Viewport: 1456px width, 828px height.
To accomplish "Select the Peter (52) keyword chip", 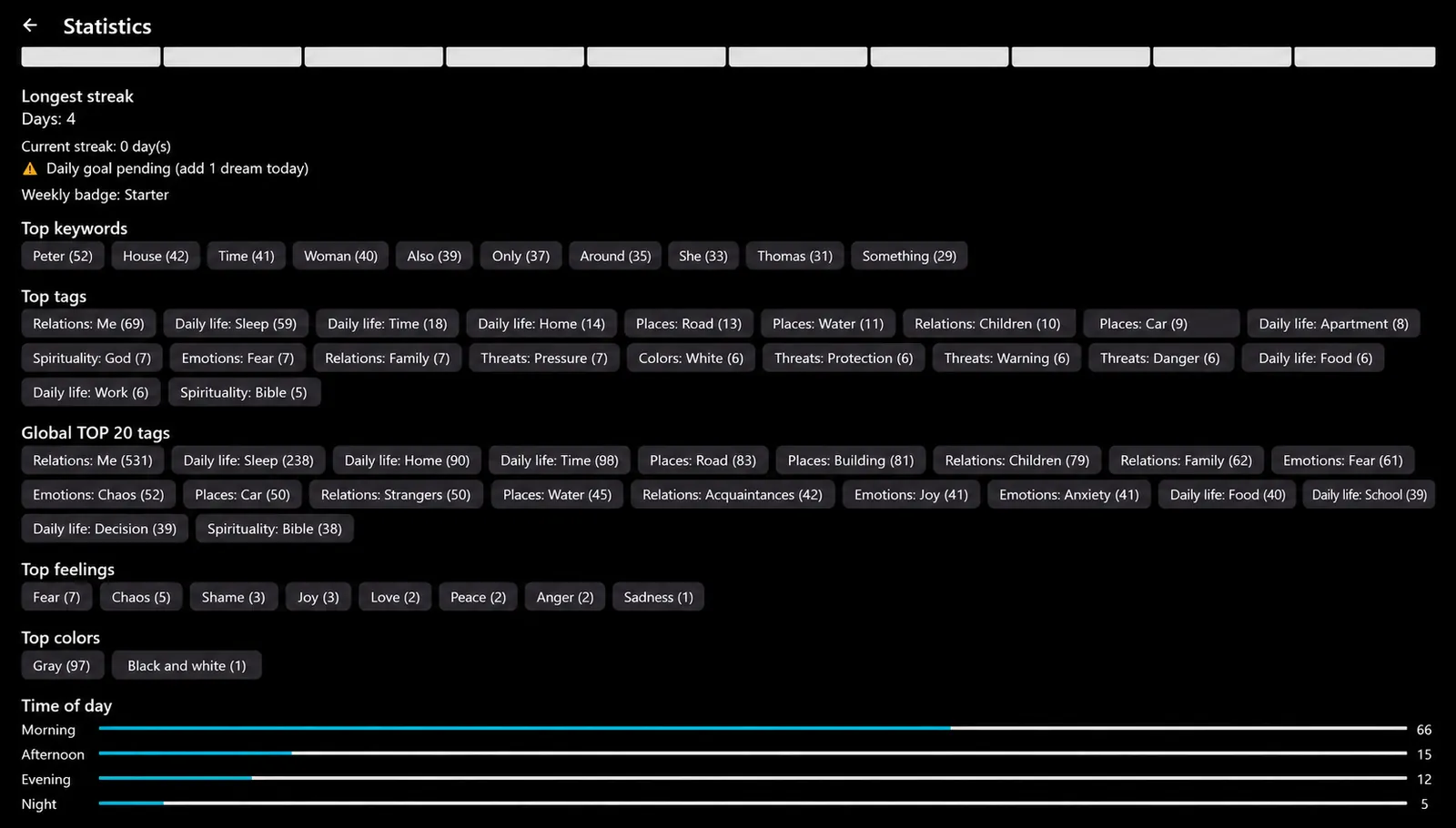I will (63, 256).
